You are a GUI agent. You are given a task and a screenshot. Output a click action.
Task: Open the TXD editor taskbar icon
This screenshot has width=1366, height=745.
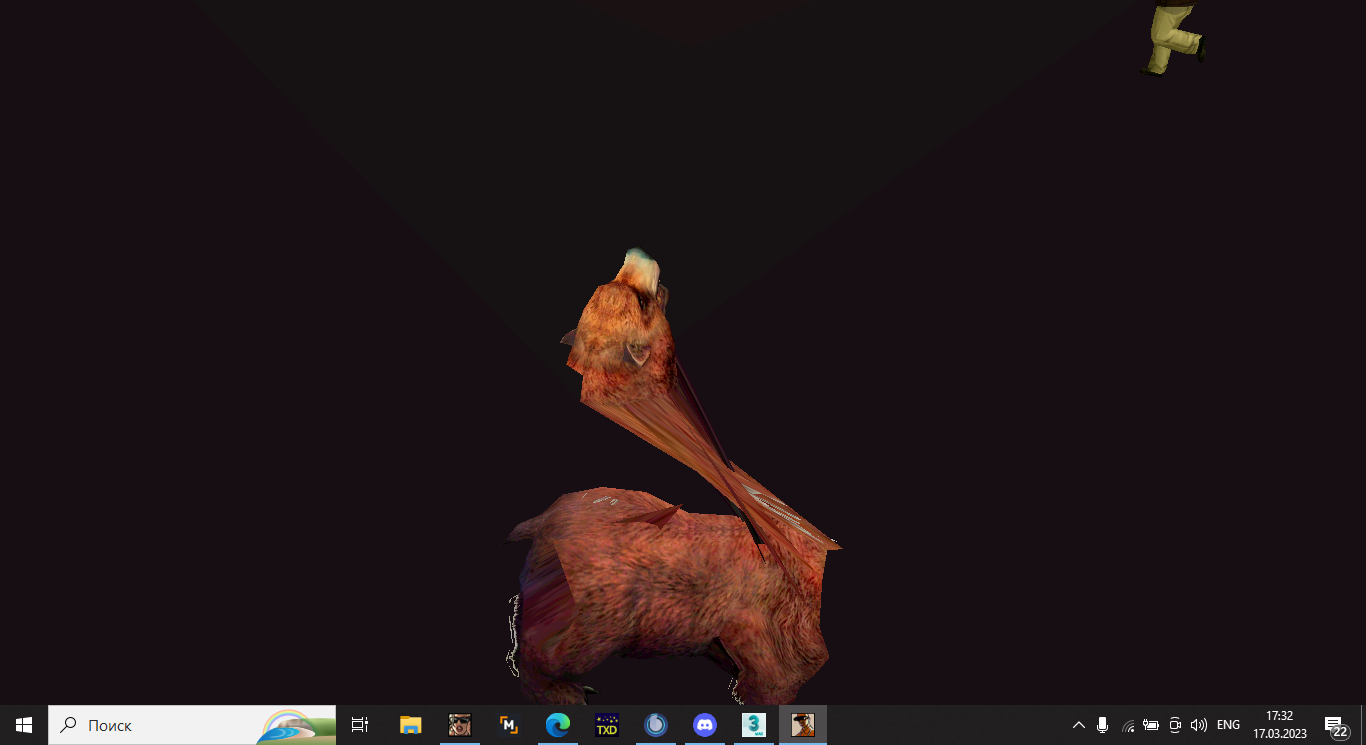(x=606, y=725)
